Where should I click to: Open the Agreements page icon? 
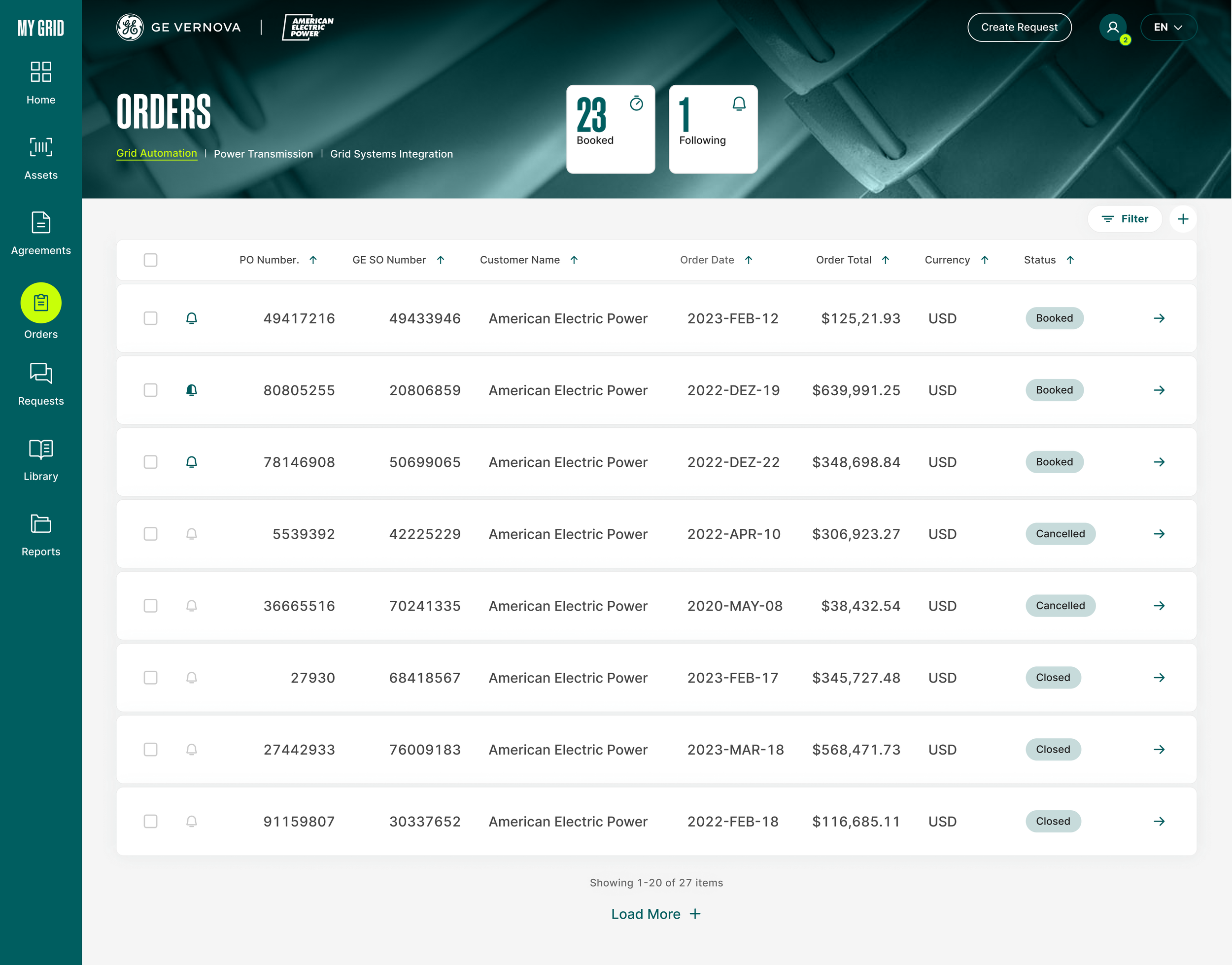(x=40, y=224)
